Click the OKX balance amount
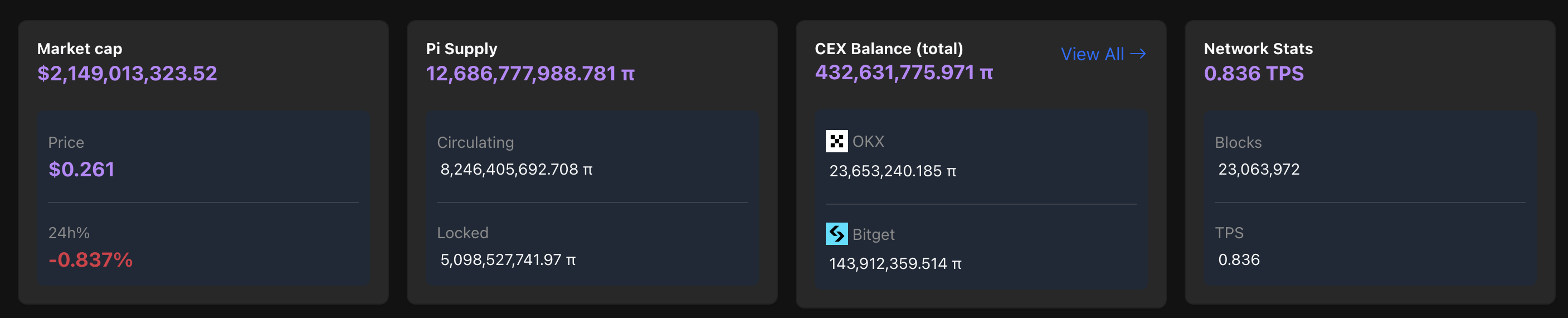Viewport: 1568px width, 318px height. point(892,171)
